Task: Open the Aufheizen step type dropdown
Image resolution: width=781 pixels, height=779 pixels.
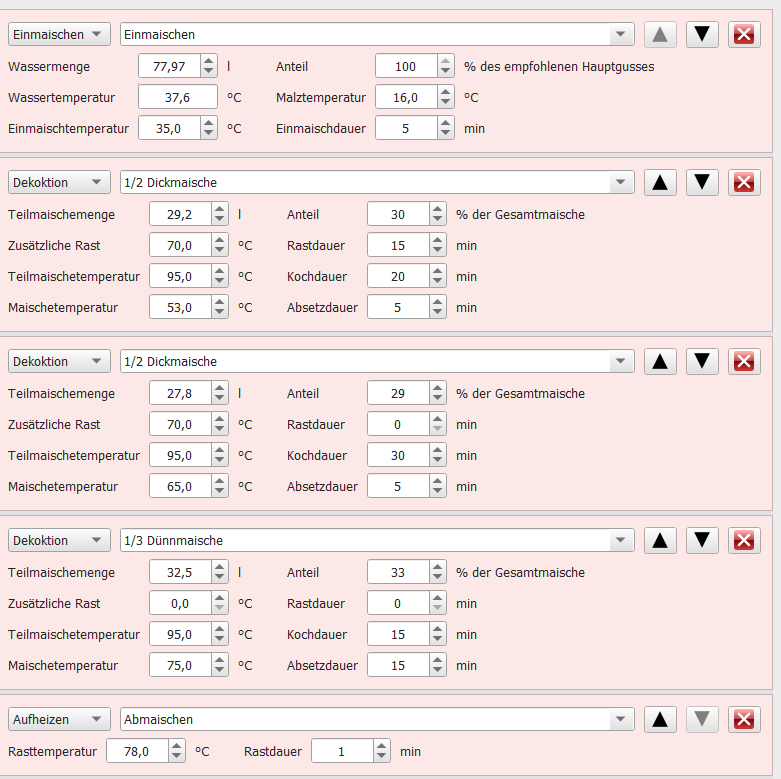Action: pyautogui.click(x=58, y=719)
